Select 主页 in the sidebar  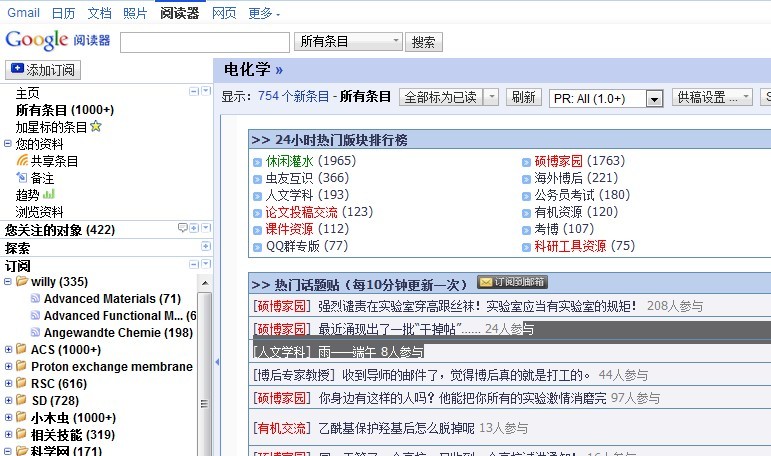click(x=28, y=93)
